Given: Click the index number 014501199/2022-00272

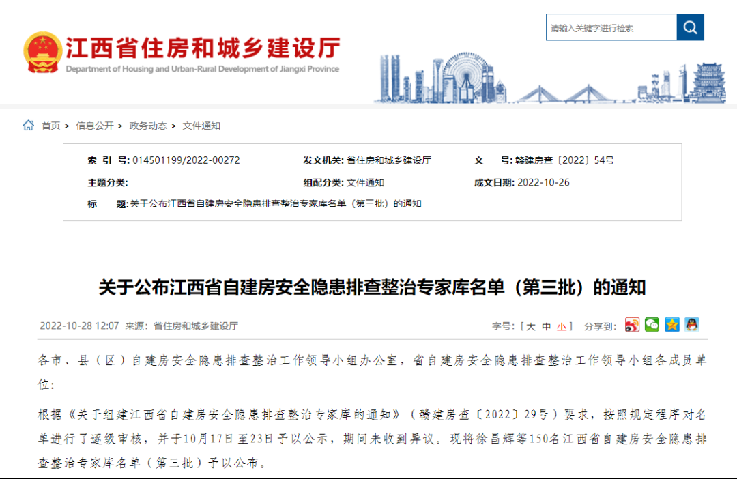Looking at the screenshot, I should (x=186, y=159).
